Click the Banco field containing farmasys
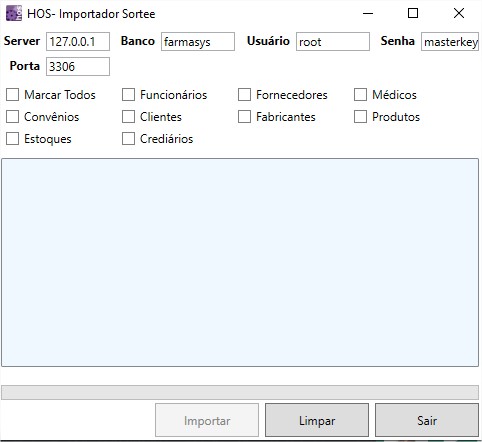Image resolution: width=482 pixels, height=442 pixels. (198, 42)
